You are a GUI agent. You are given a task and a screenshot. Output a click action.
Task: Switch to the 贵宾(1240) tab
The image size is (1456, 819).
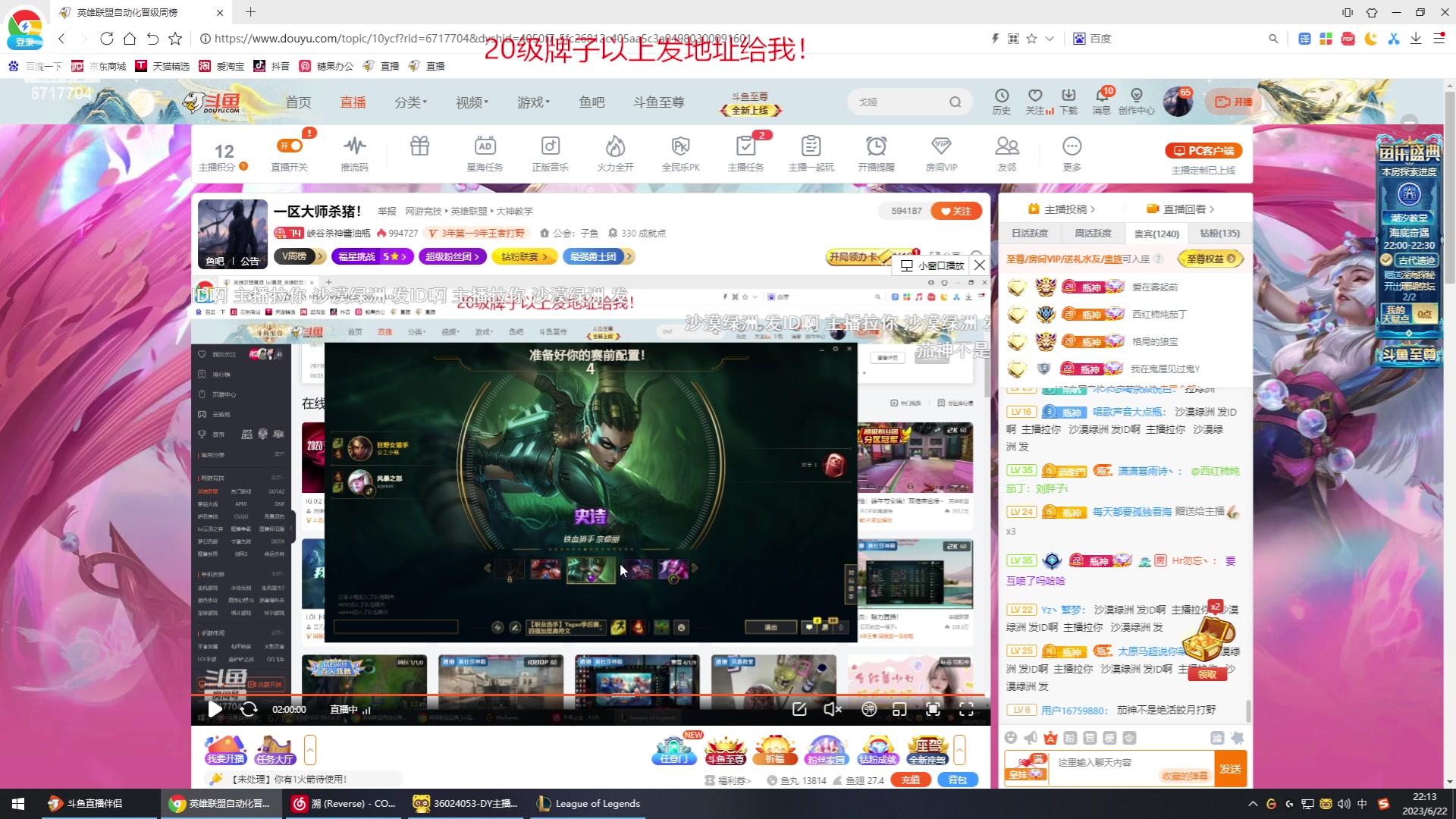(1156, 233)
